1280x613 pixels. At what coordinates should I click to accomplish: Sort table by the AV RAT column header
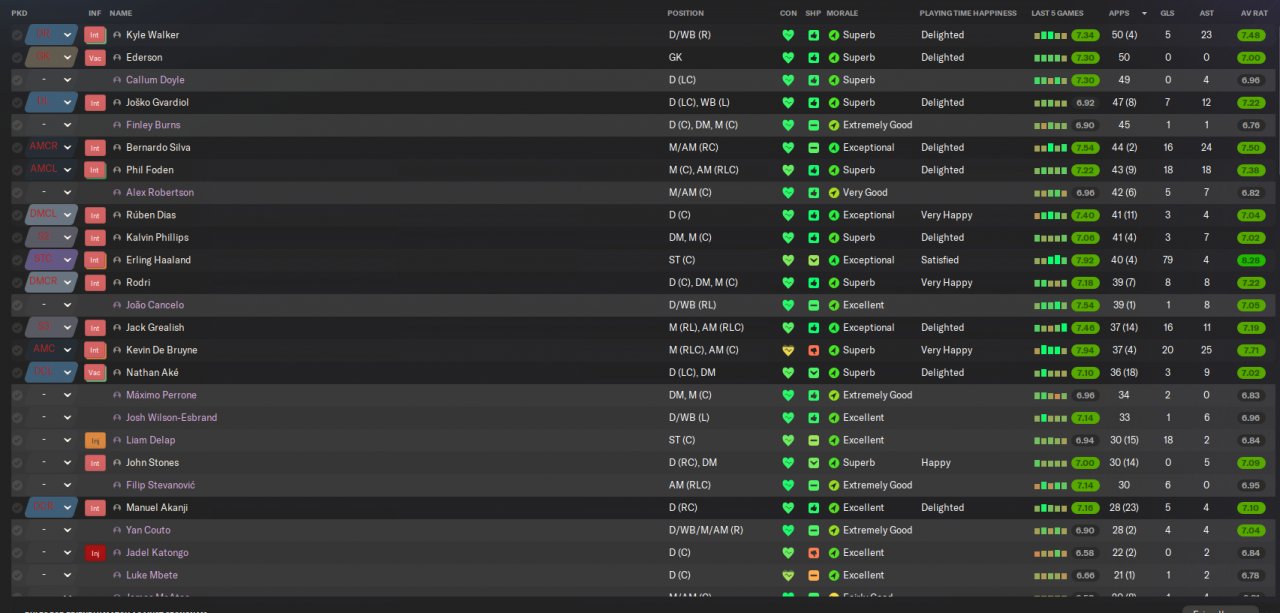(x=1253, y=13)
